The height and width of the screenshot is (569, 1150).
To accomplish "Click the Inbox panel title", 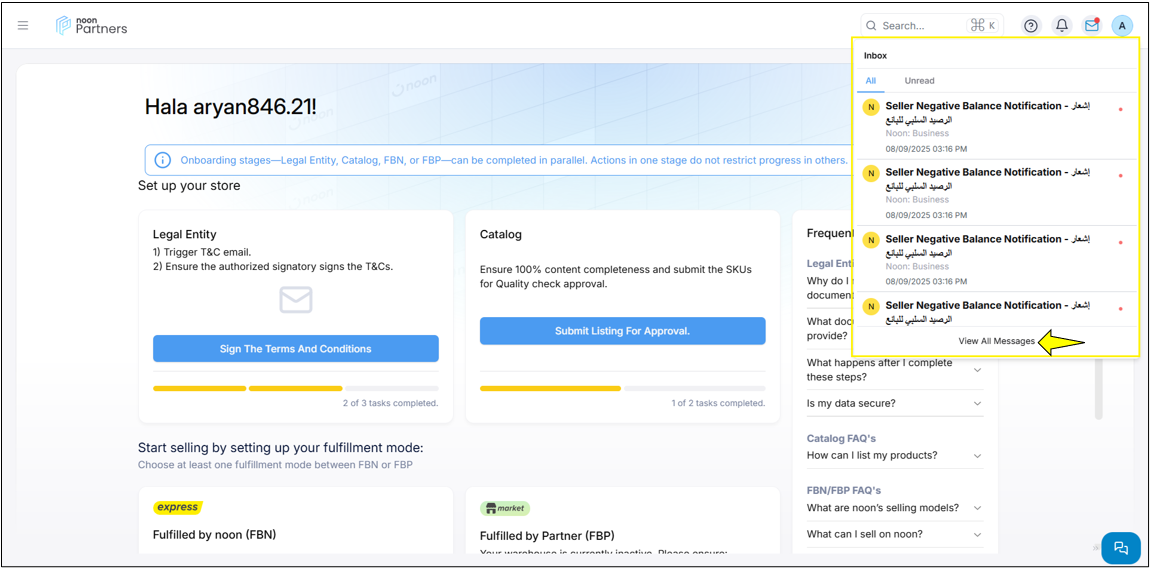I will click(875, 56).
